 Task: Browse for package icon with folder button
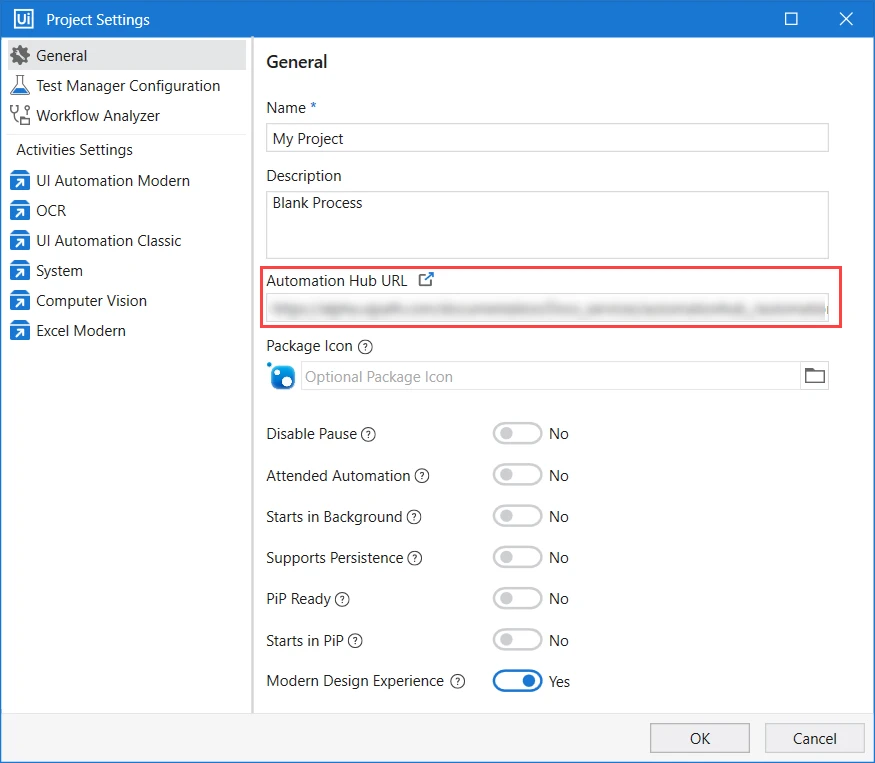pos(814,376)
